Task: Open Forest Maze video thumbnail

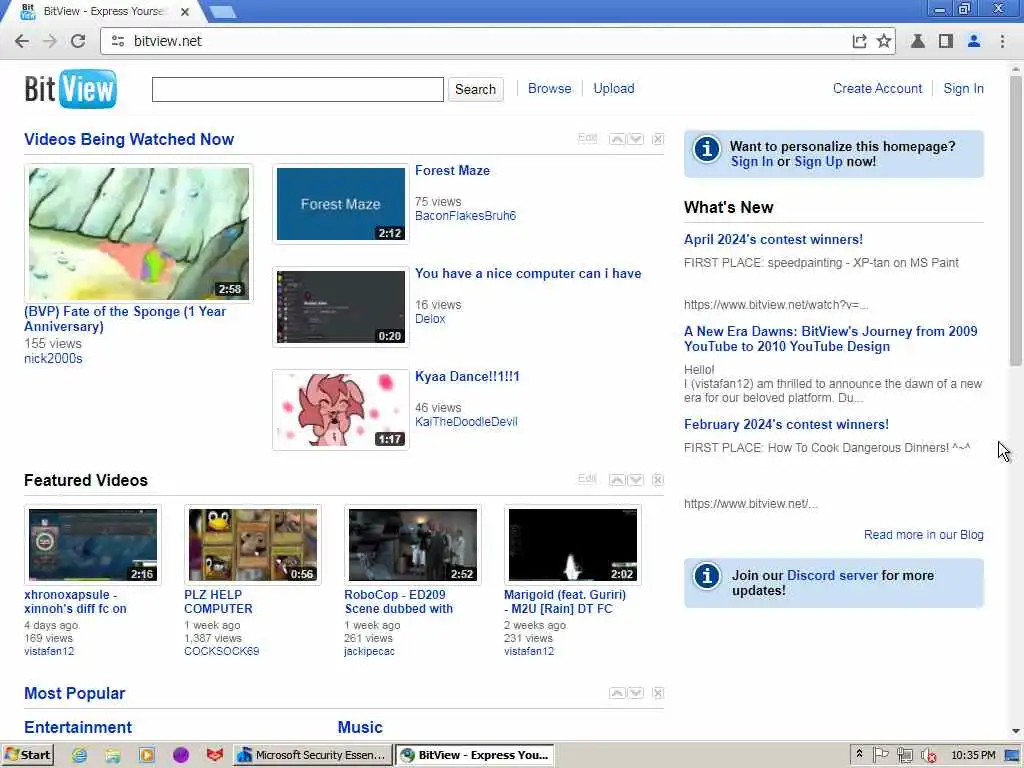Action: [x=340, y=204]
